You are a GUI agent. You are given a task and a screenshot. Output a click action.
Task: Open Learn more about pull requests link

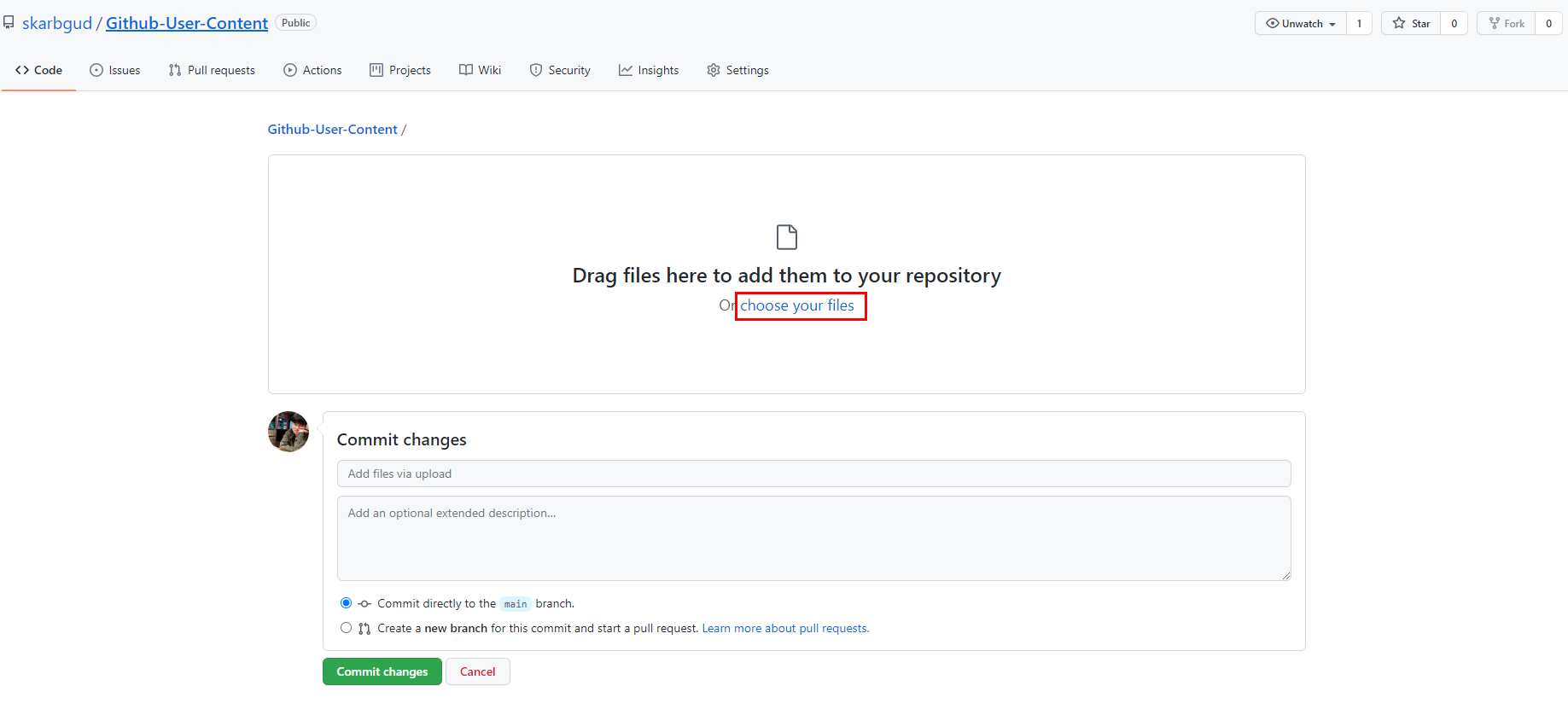point(785,628)
